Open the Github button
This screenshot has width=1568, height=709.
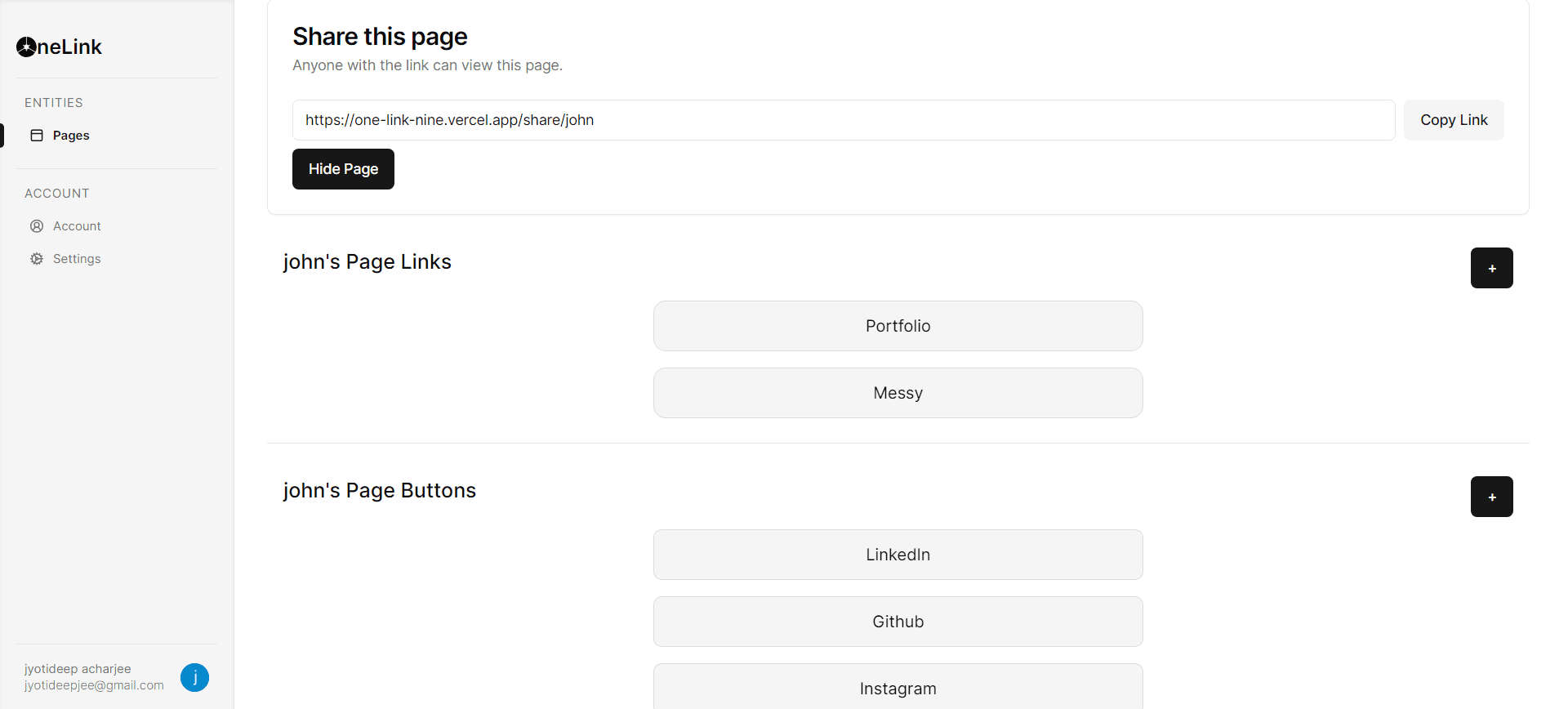pos(898,622)
